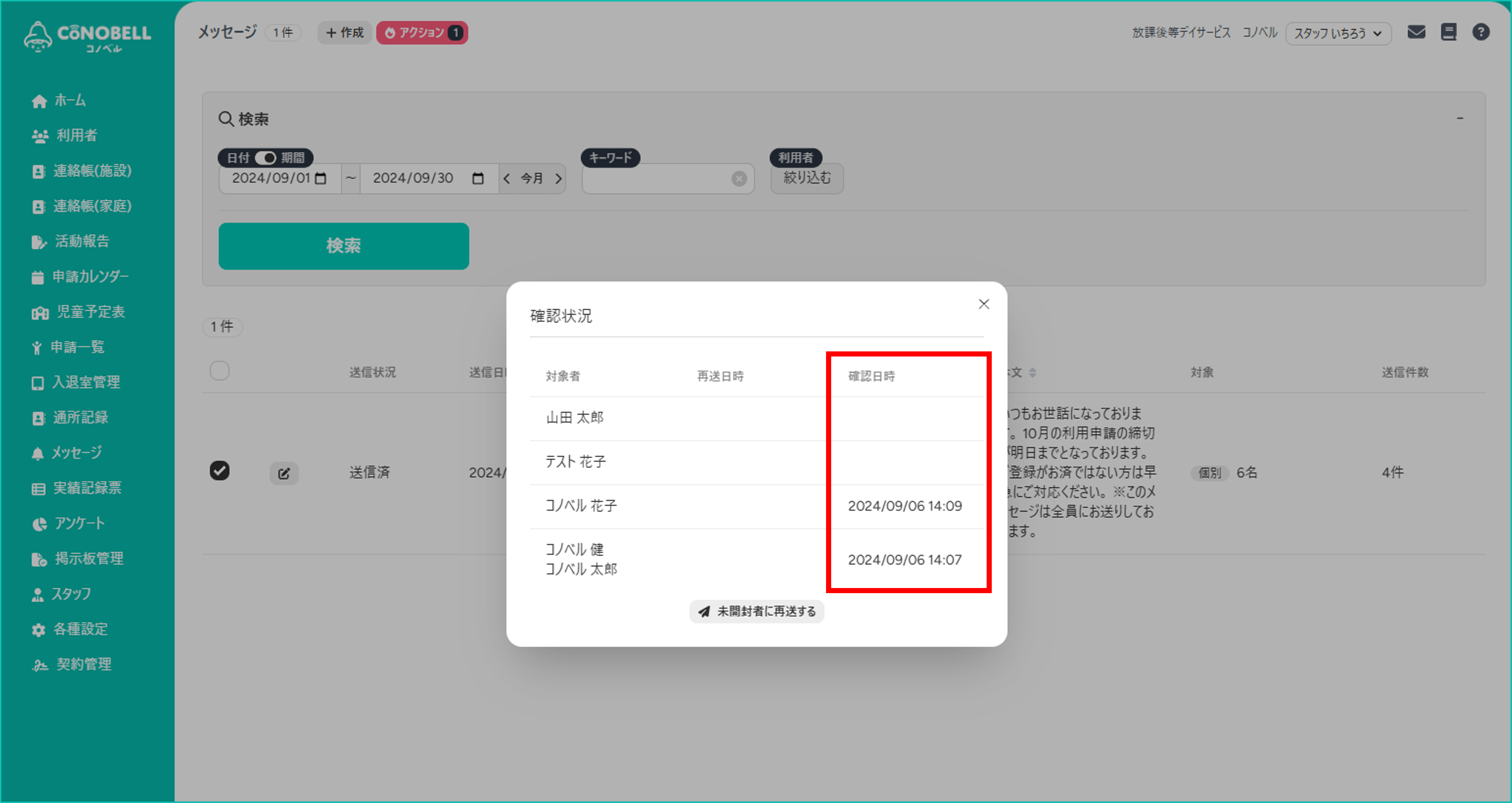Select メッセージ in the sidebar
This screenshot has height=803, width=1512.
(67, 452)
